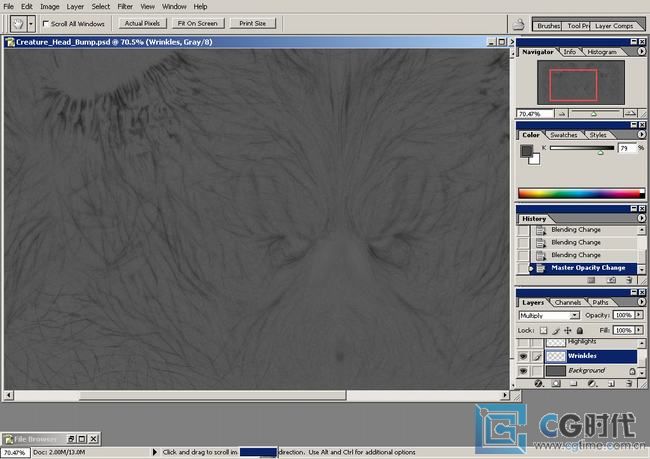Open the Brushes tab in the palette well
This screenshot has height=459, width=650.
[x=548, y=26]
